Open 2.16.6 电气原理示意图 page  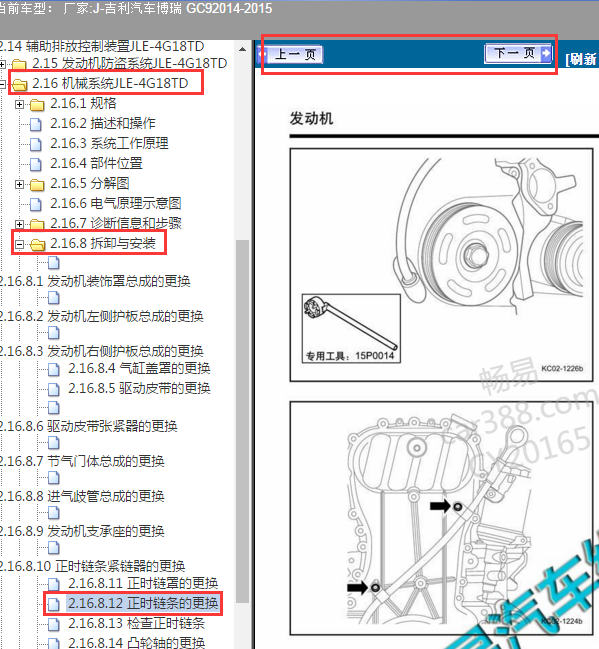[115, 203]
